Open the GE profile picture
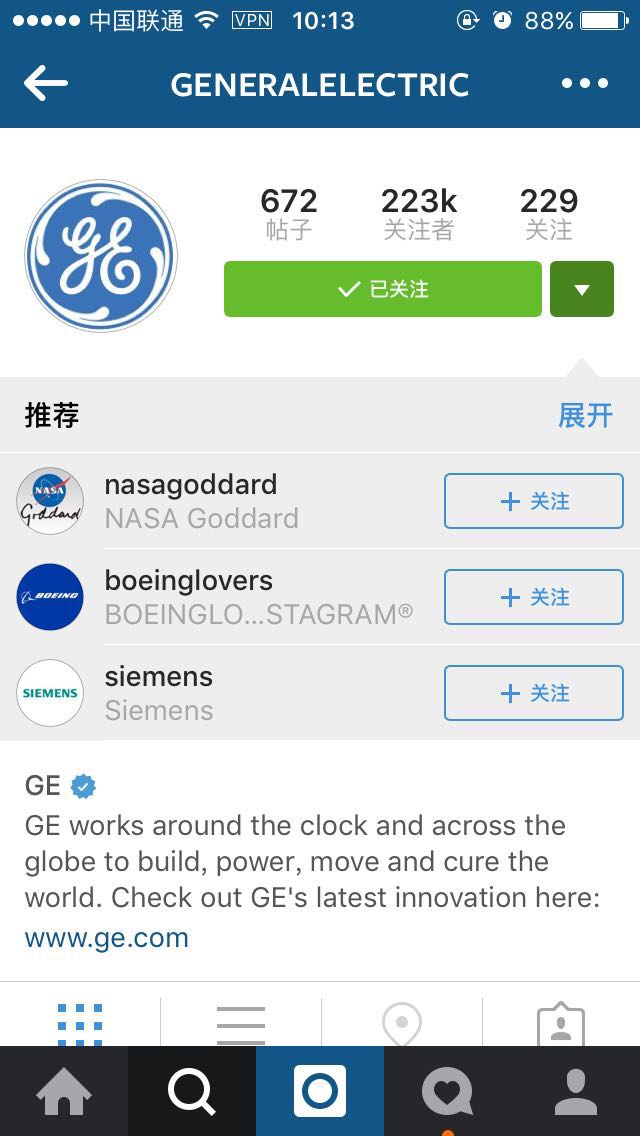This screenshot has width=640, height=1136. click(101, 256)
